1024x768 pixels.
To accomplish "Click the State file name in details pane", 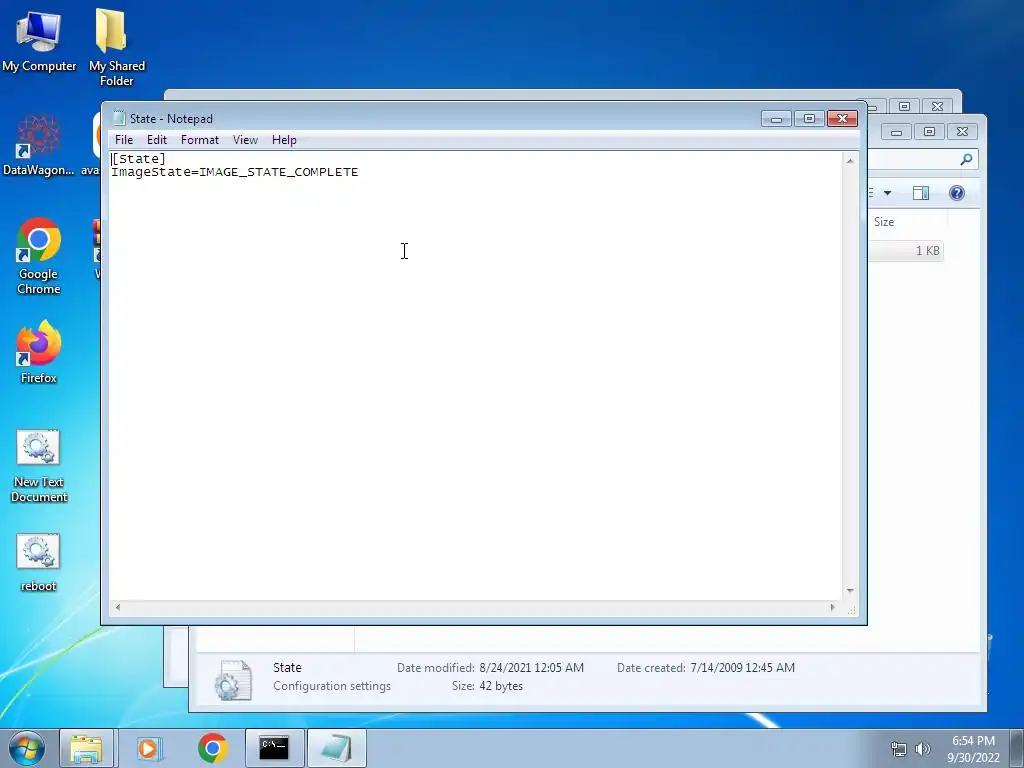I will pyautogui.click(x=287, y=667).
